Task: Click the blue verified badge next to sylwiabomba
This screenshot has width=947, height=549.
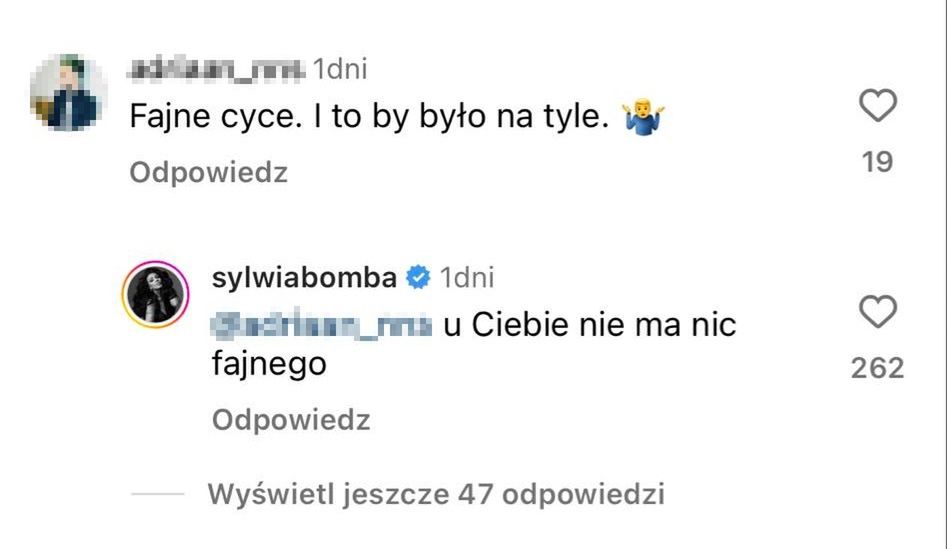Action: pyautogui.click(x=420, y=277)
